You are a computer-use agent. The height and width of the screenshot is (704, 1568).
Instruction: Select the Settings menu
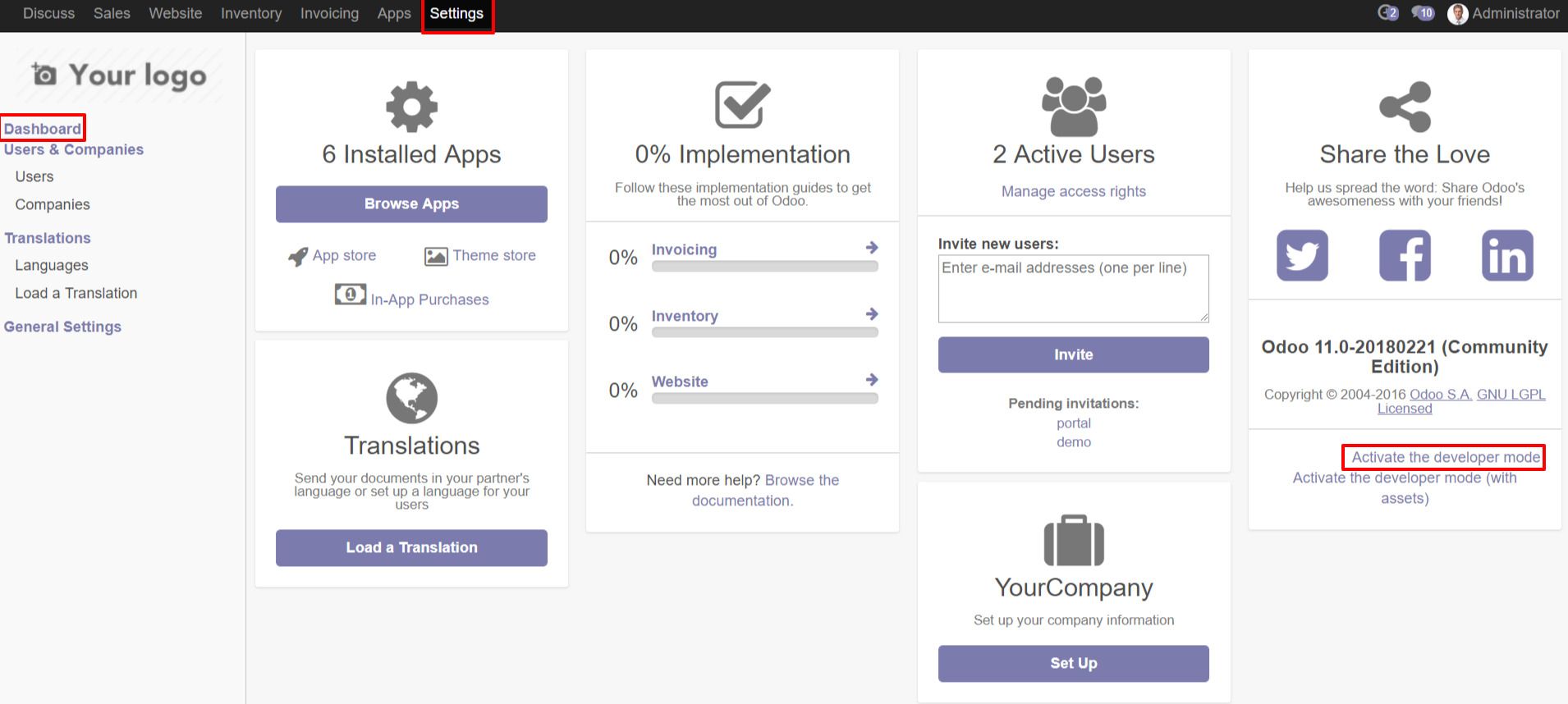(457, 14)
